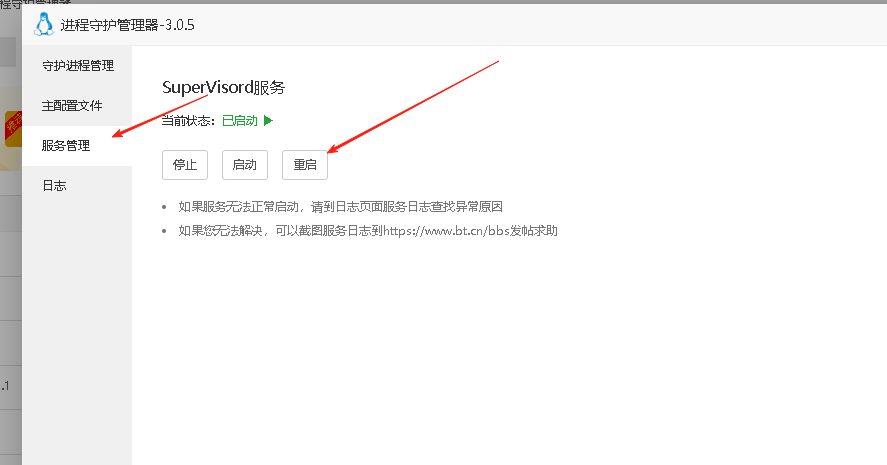Open the 日志 tab
The height and width of the screenshot is (465, 887).
click(77, 186)
